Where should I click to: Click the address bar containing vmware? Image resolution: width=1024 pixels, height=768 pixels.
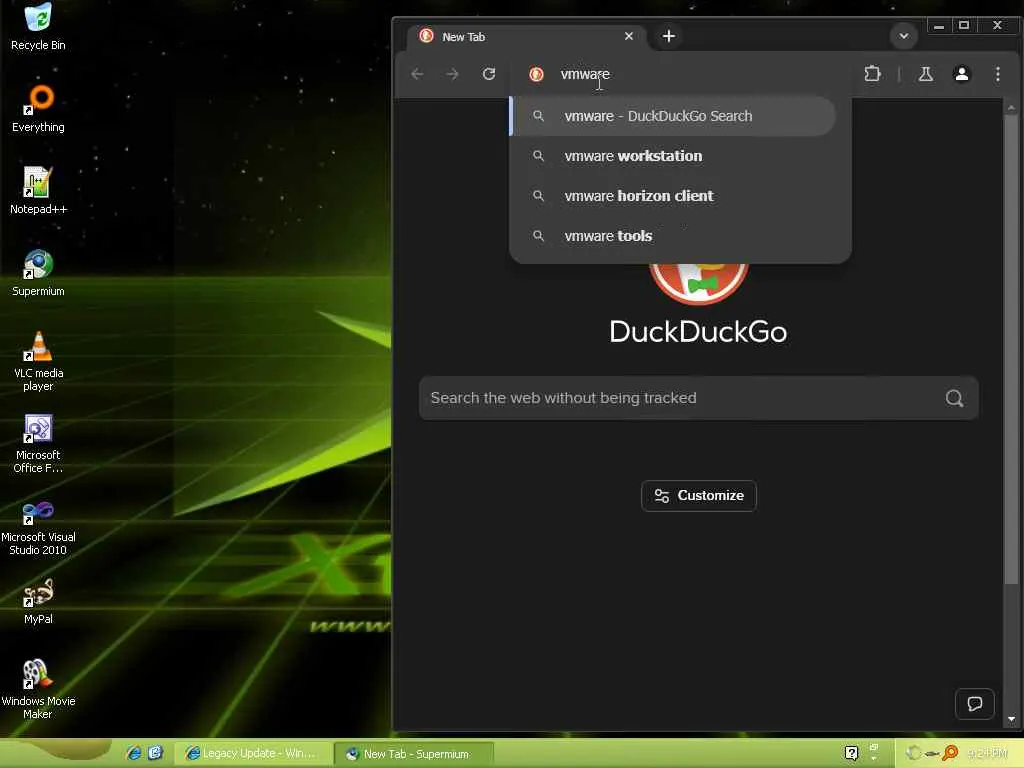click(682, 74)
